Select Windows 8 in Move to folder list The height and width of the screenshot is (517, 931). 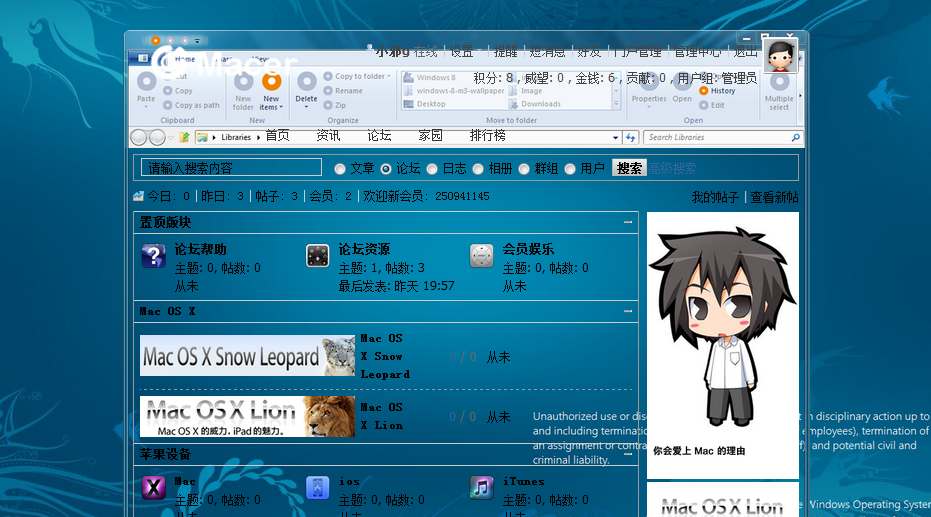(x=429, y=77)
